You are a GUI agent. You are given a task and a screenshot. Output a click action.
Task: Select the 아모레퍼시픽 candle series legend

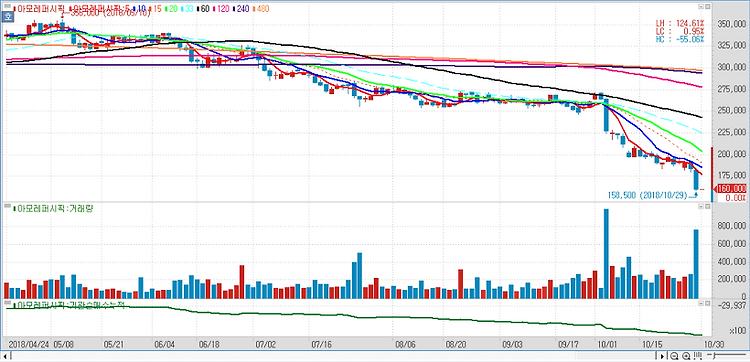click(x=39, y=9)
